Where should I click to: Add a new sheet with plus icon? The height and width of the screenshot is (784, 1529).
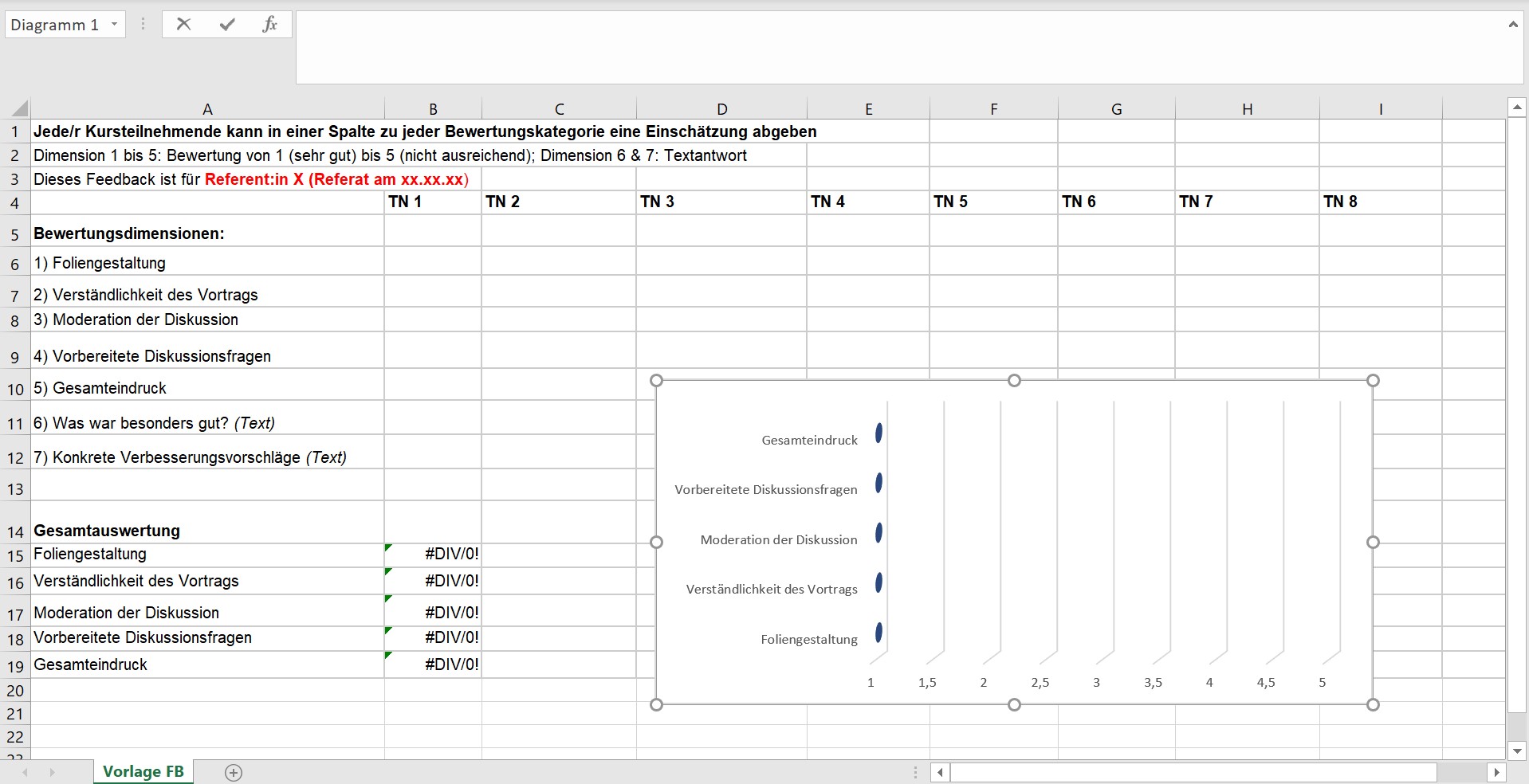234,772
